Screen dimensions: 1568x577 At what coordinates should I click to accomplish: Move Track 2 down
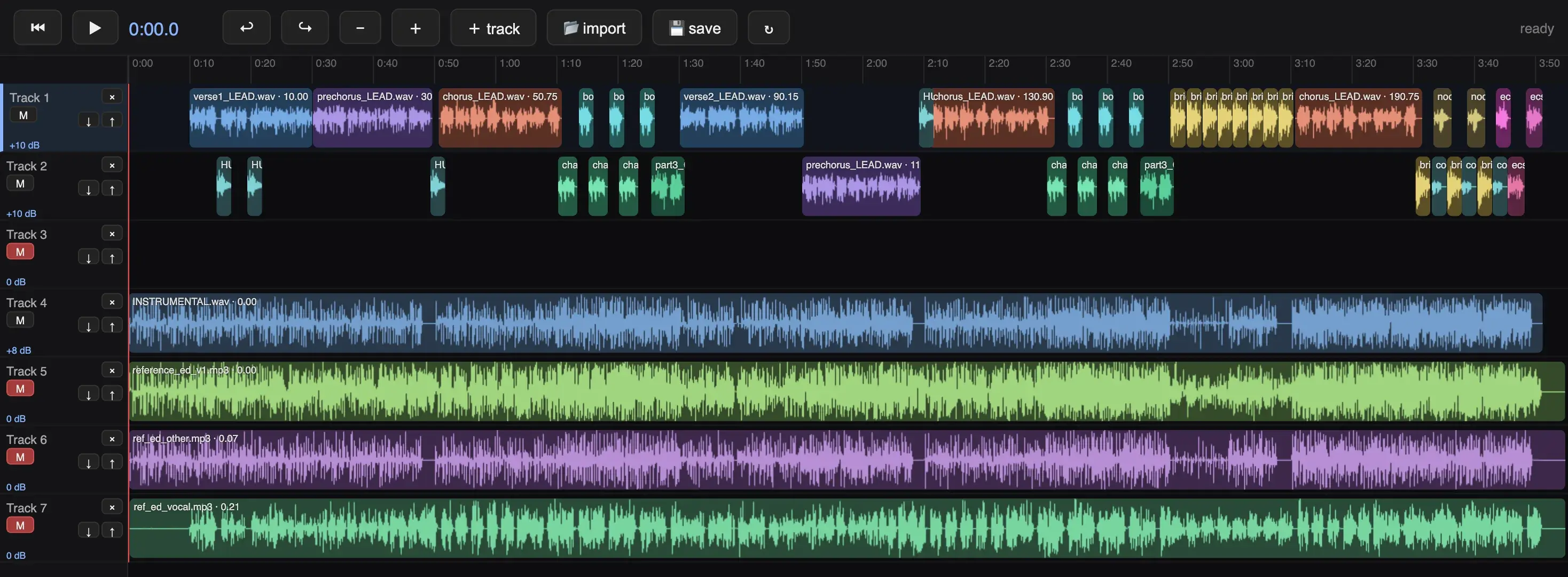tap(89, 189)
